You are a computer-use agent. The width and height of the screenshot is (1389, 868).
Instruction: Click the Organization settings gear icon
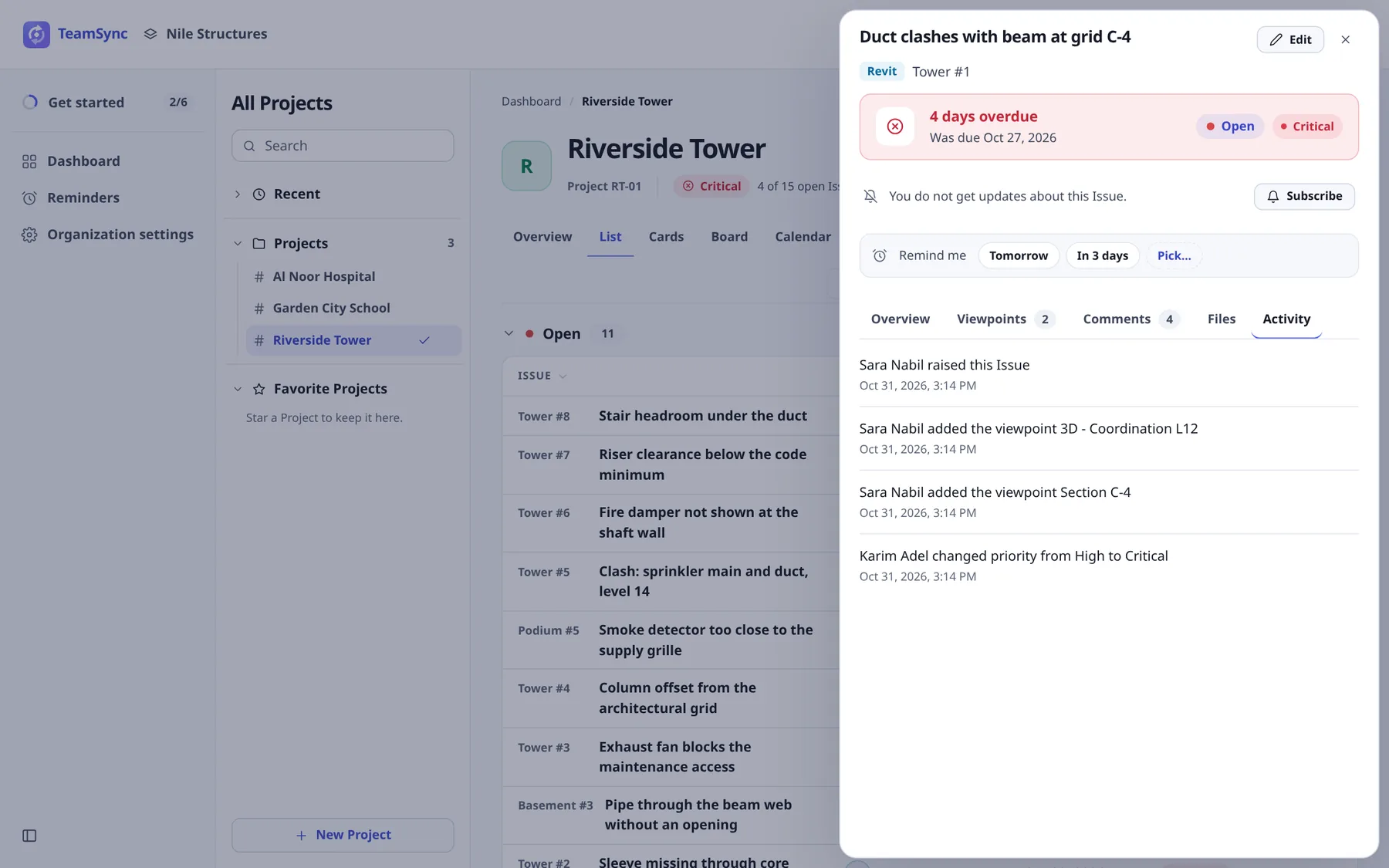point(29,235)
